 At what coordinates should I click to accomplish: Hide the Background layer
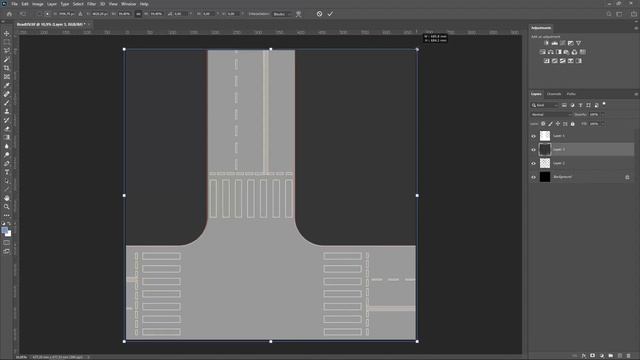click(x=533, y=177)
